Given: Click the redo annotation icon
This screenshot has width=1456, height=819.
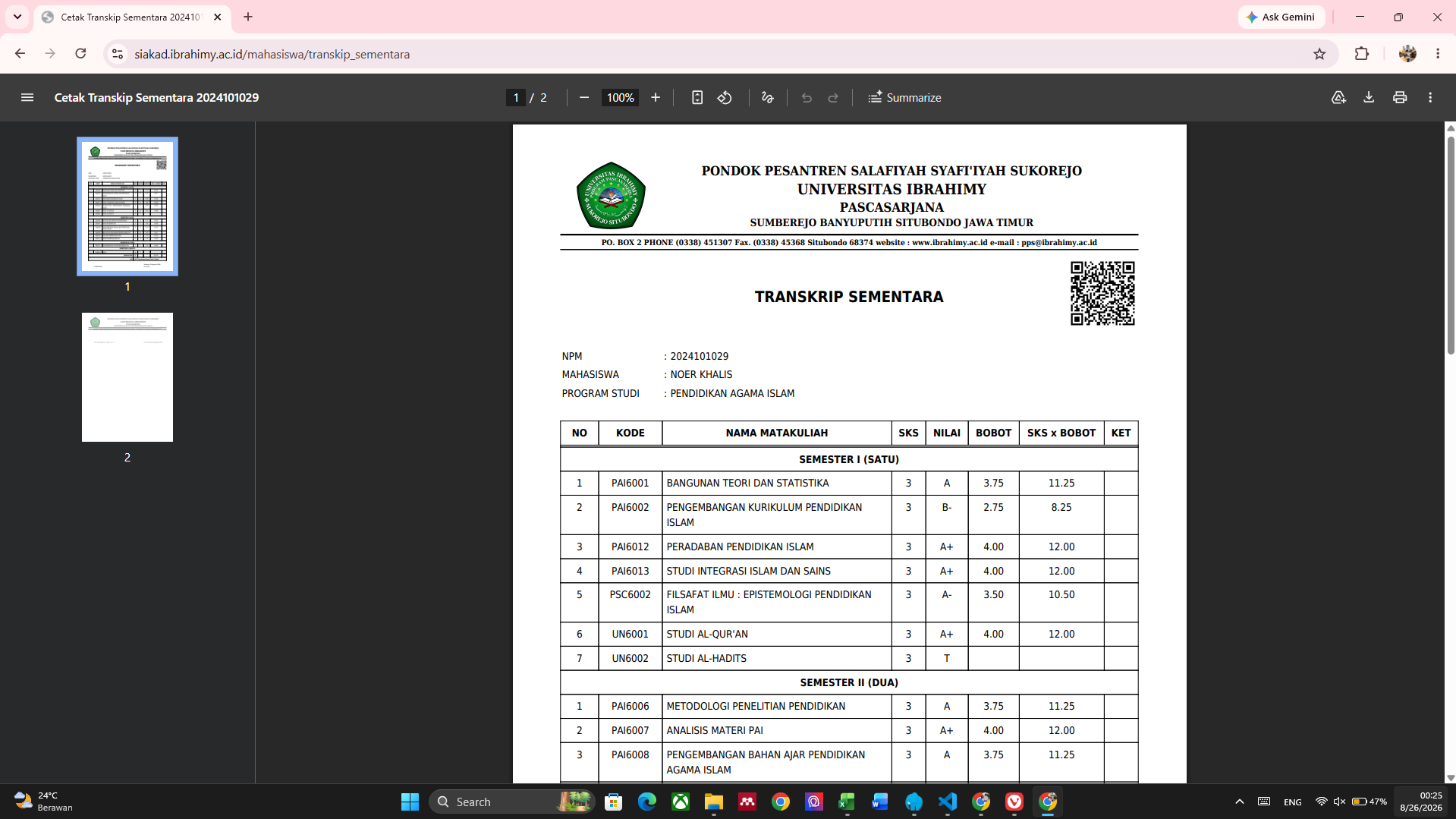Looking at the screenshot, I should click(833, 97).
